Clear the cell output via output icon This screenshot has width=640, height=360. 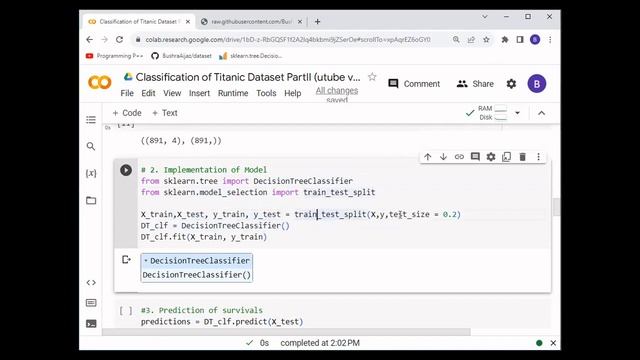[126, 260]
